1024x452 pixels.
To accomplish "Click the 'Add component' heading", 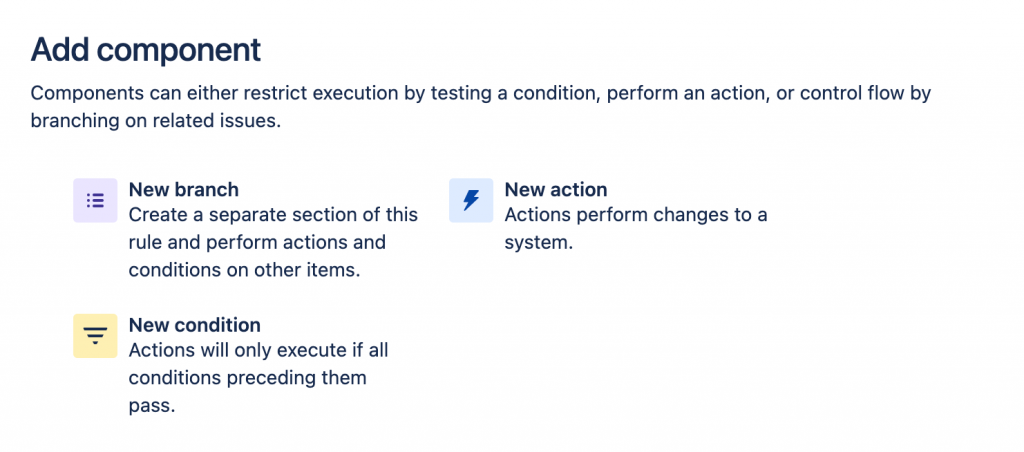I will (145, 49).
